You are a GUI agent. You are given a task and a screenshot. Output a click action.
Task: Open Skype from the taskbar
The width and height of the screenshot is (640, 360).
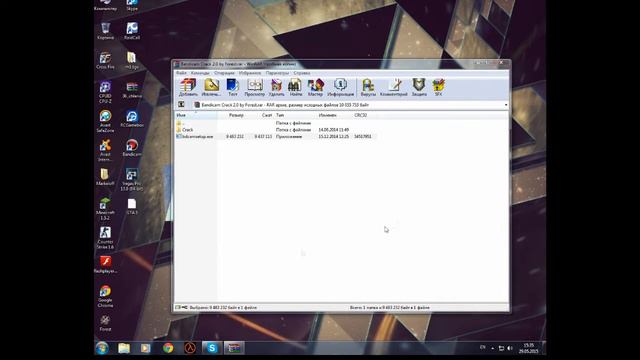coord(212,348)
